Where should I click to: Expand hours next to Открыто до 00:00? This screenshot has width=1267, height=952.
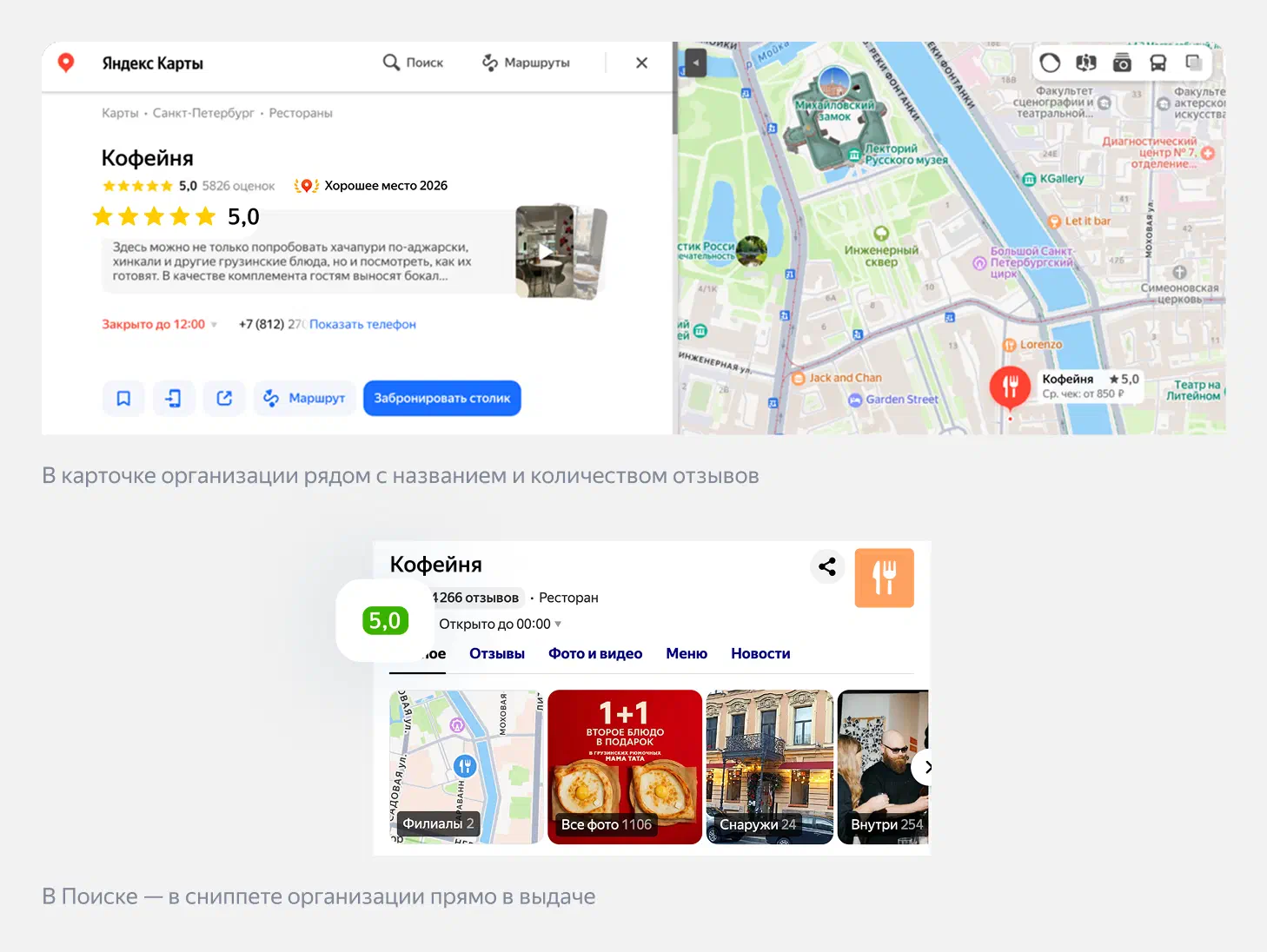[558, 624]
